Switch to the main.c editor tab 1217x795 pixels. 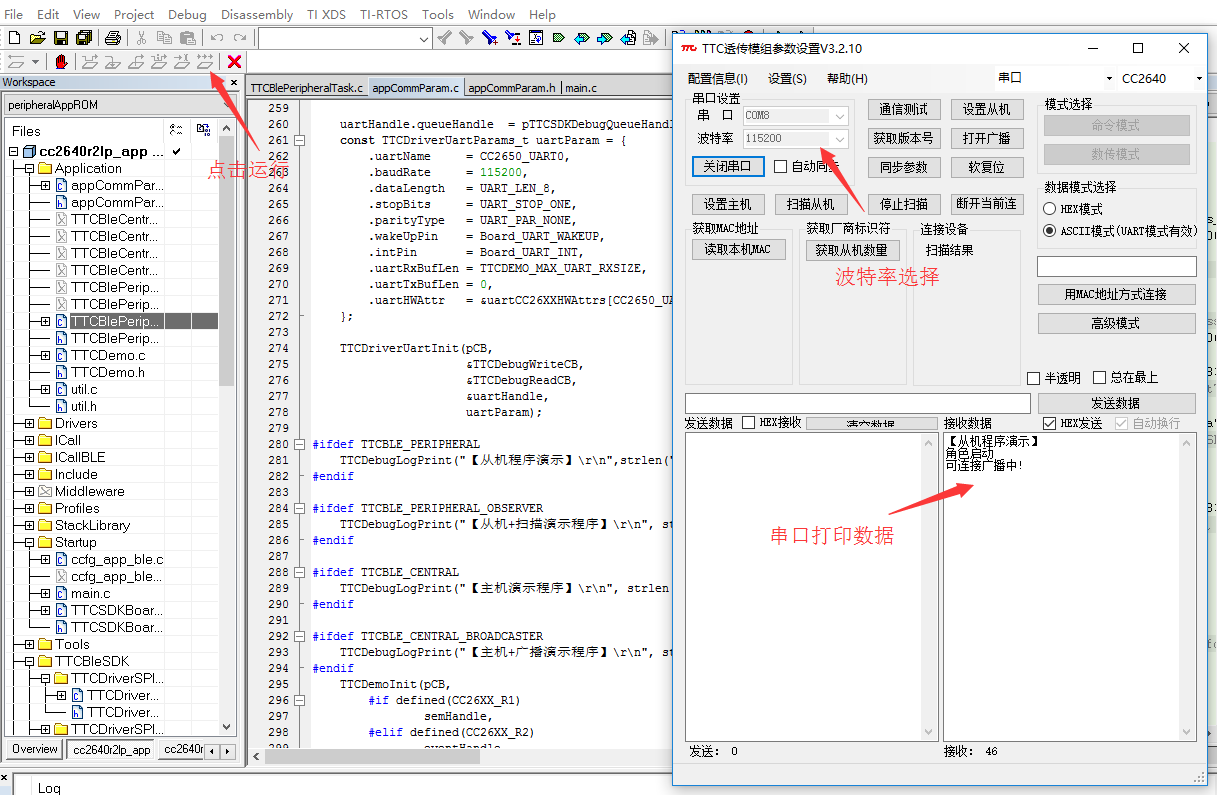coord(581,88)
